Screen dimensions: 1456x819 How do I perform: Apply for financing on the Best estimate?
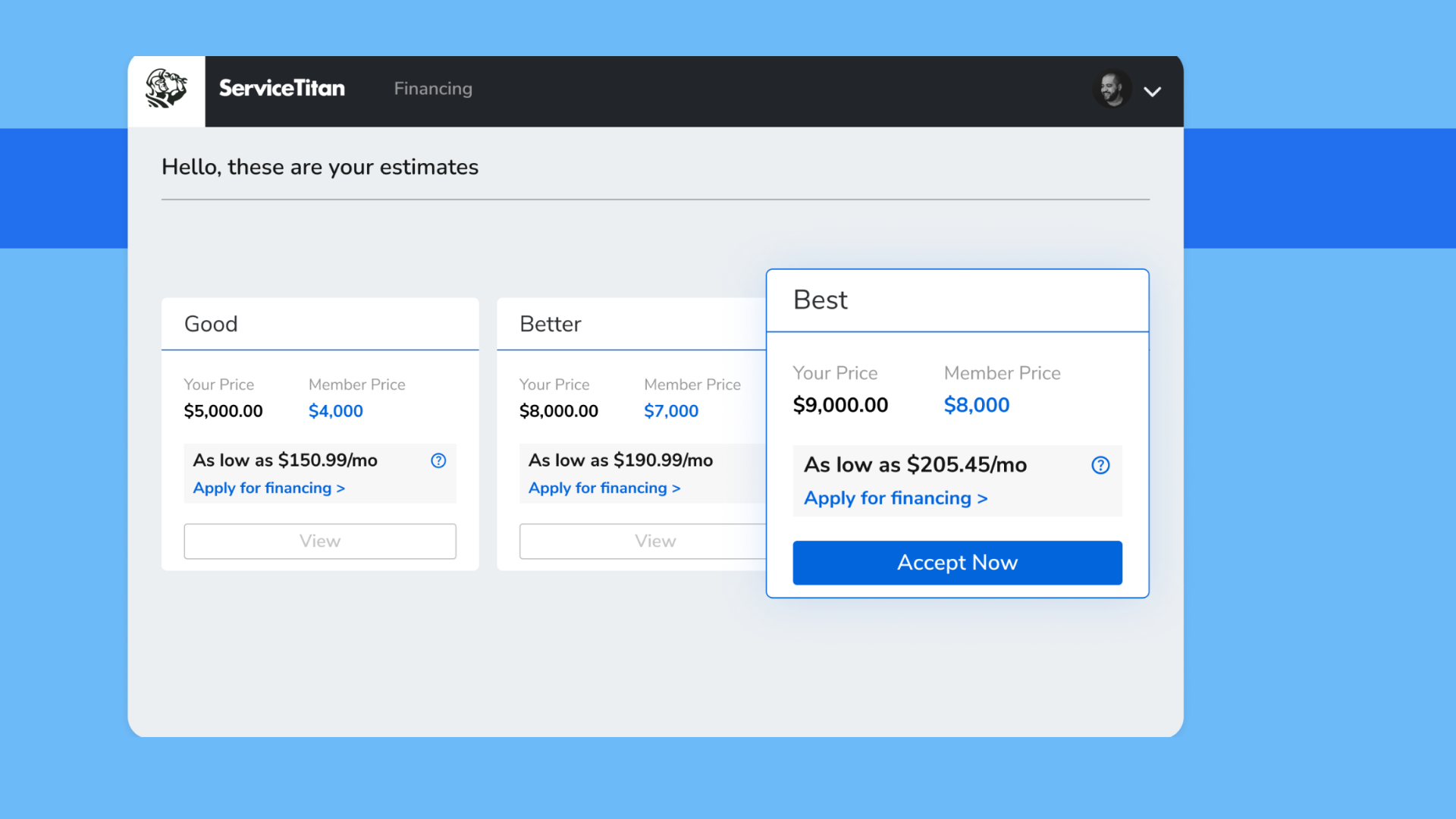pos(896,498)
